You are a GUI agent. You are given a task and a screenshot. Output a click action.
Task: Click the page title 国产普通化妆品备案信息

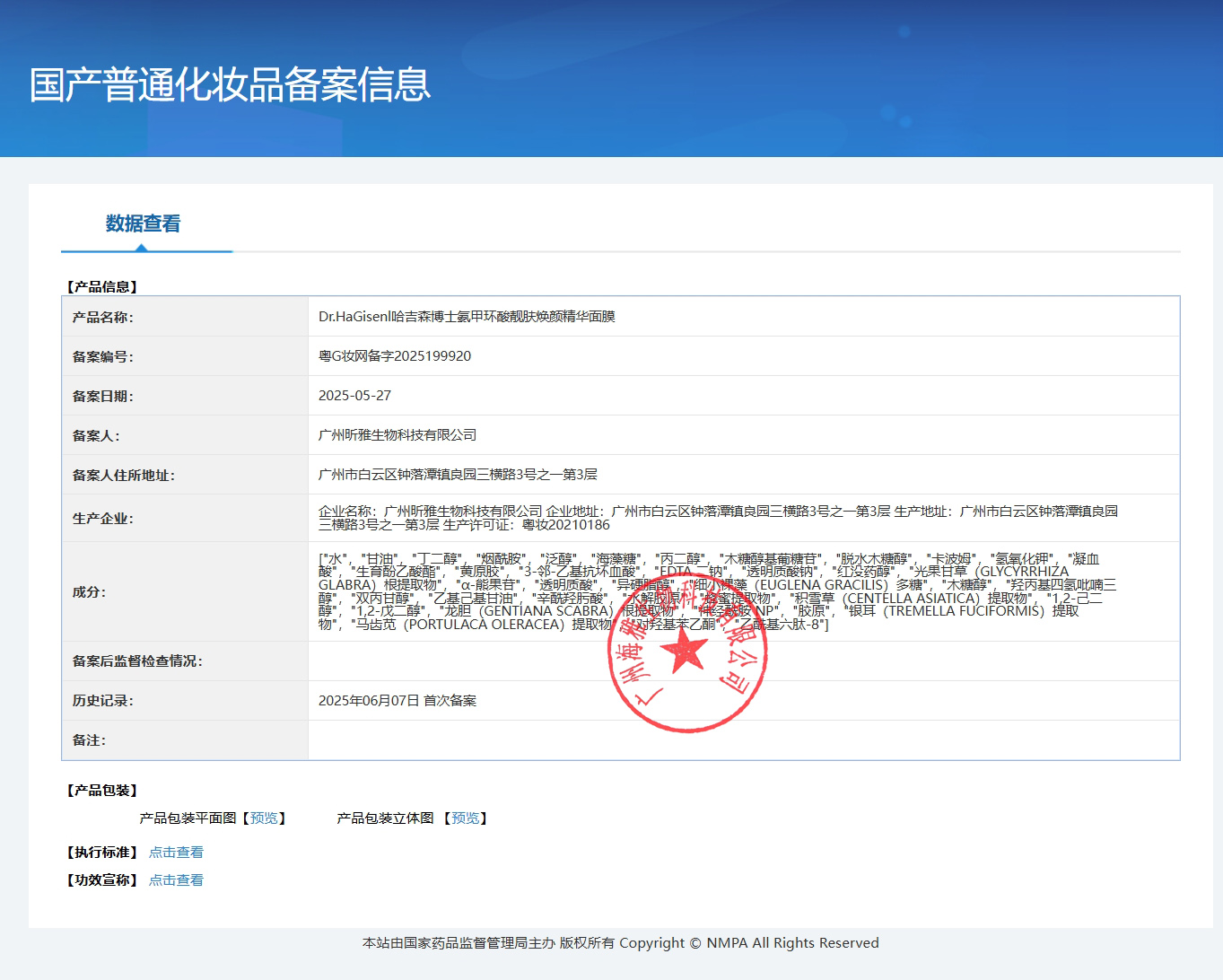tap(231, 85)
